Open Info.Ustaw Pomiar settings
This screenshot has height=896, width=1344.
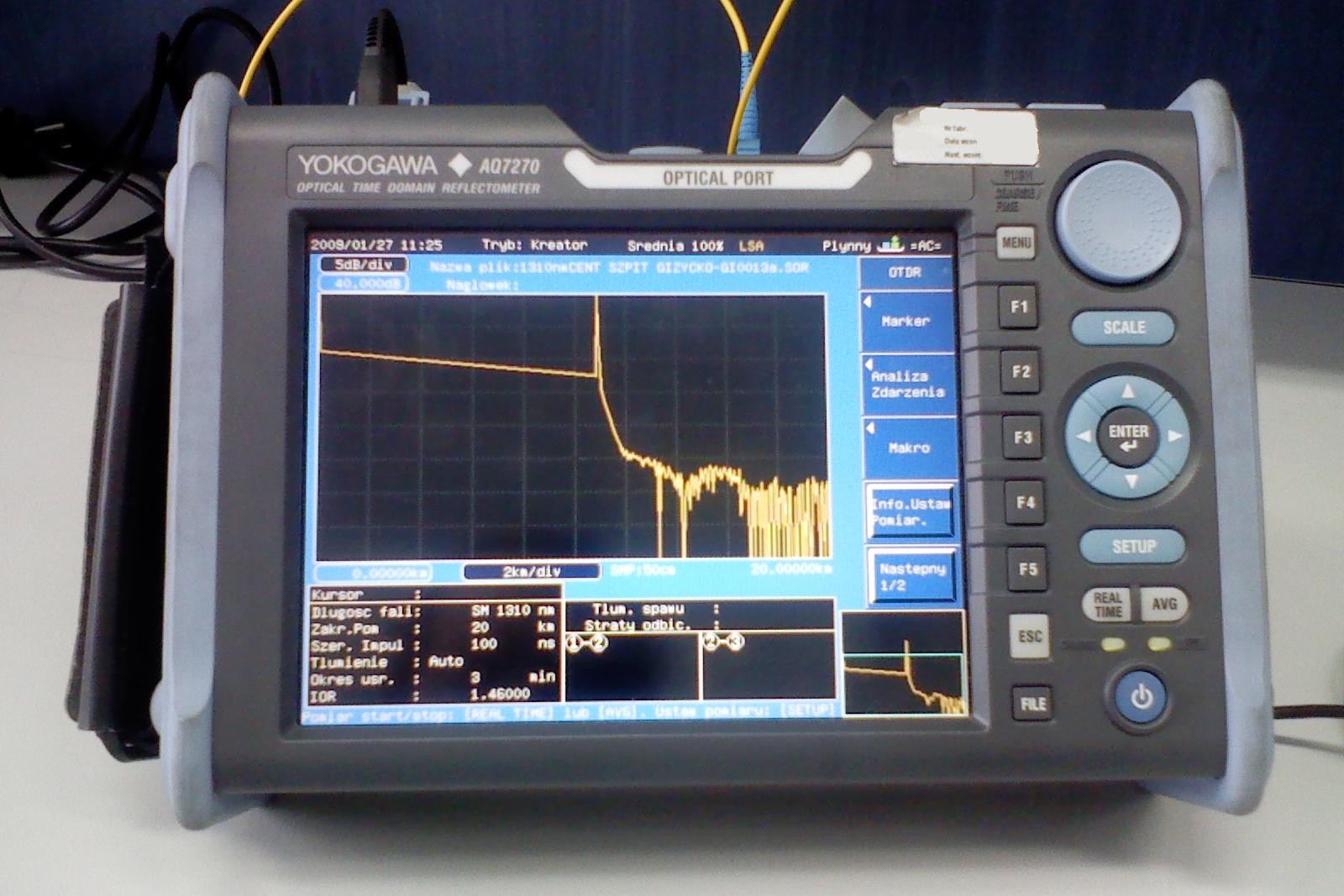click(x=910, y=511)
